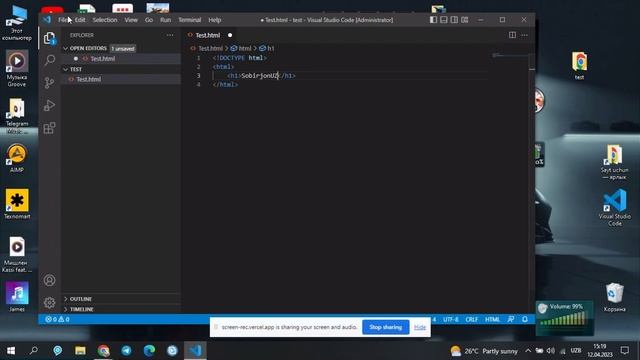Open the View menu

131,20
